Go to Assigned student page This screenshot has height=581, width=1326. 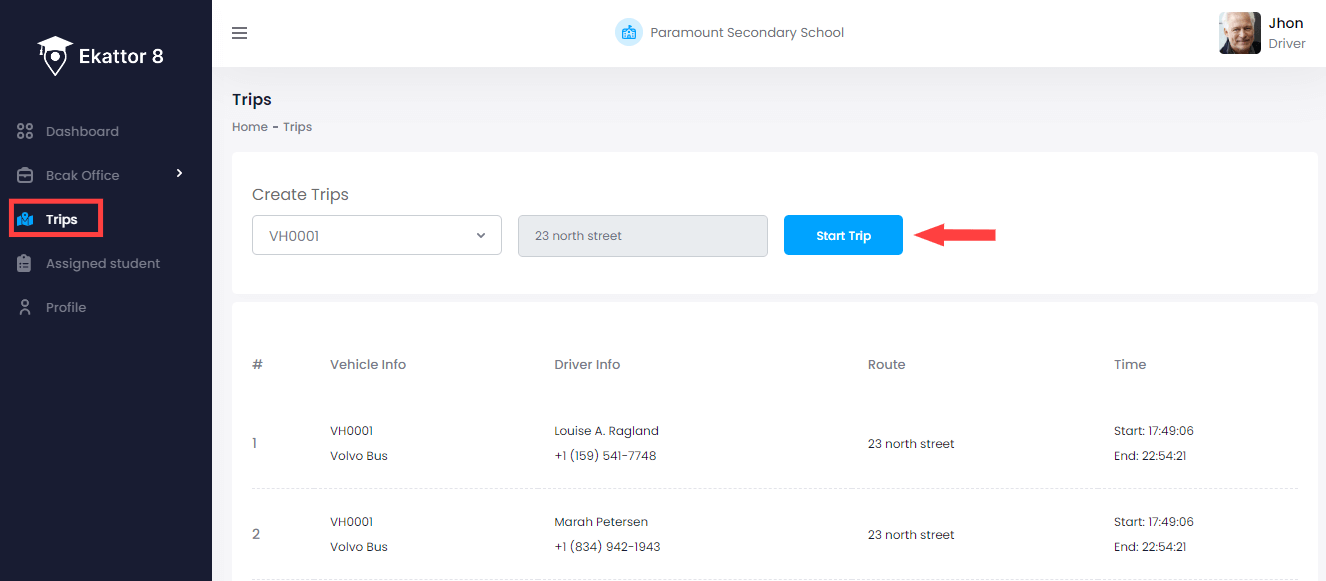click(x=102, y=263)
